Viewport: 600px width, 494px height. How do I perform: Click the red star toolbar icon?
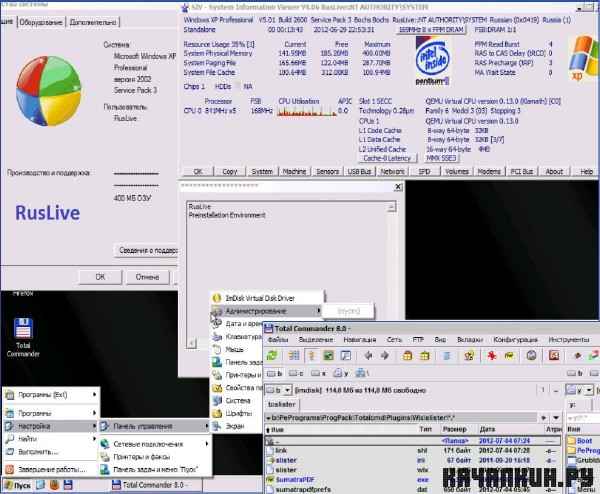[x=491, y=355]
